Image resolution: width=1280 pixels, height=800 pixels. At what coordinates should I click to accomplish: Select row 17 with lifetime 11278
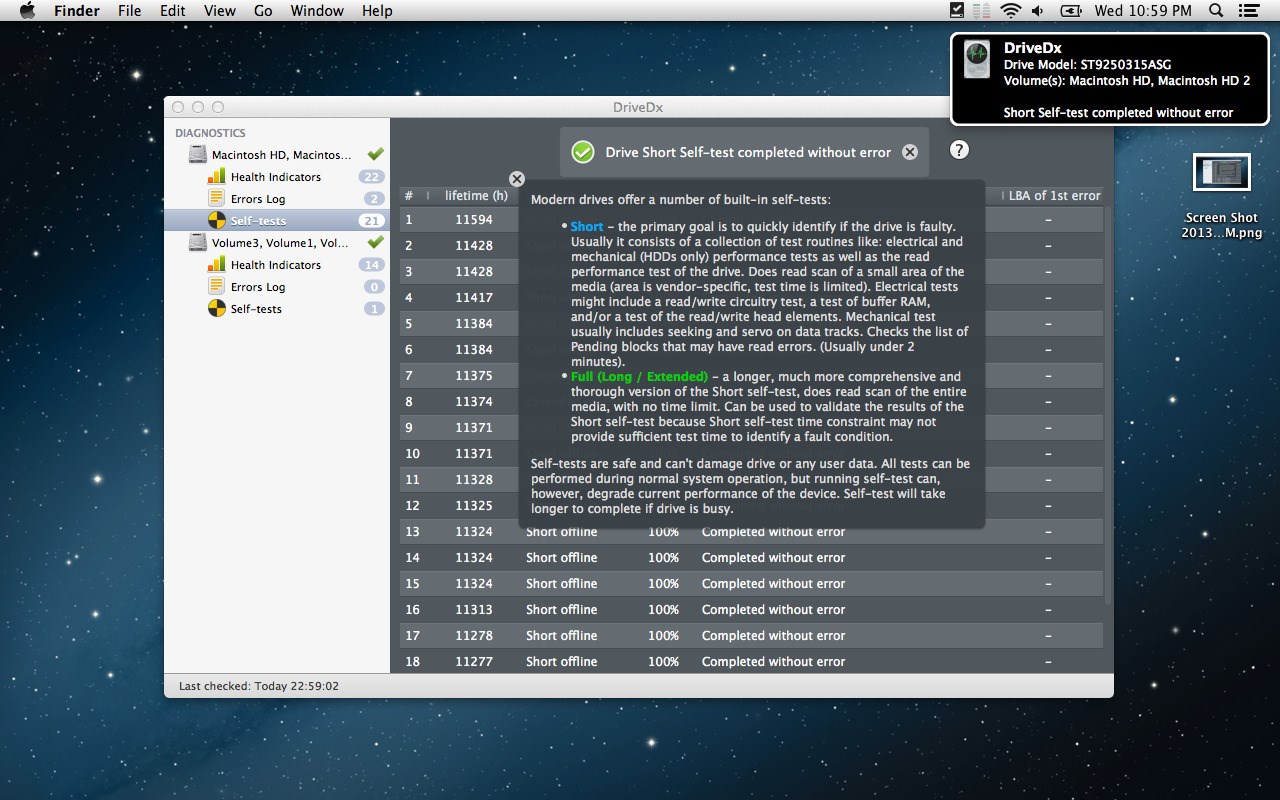[x=752, y=636]
